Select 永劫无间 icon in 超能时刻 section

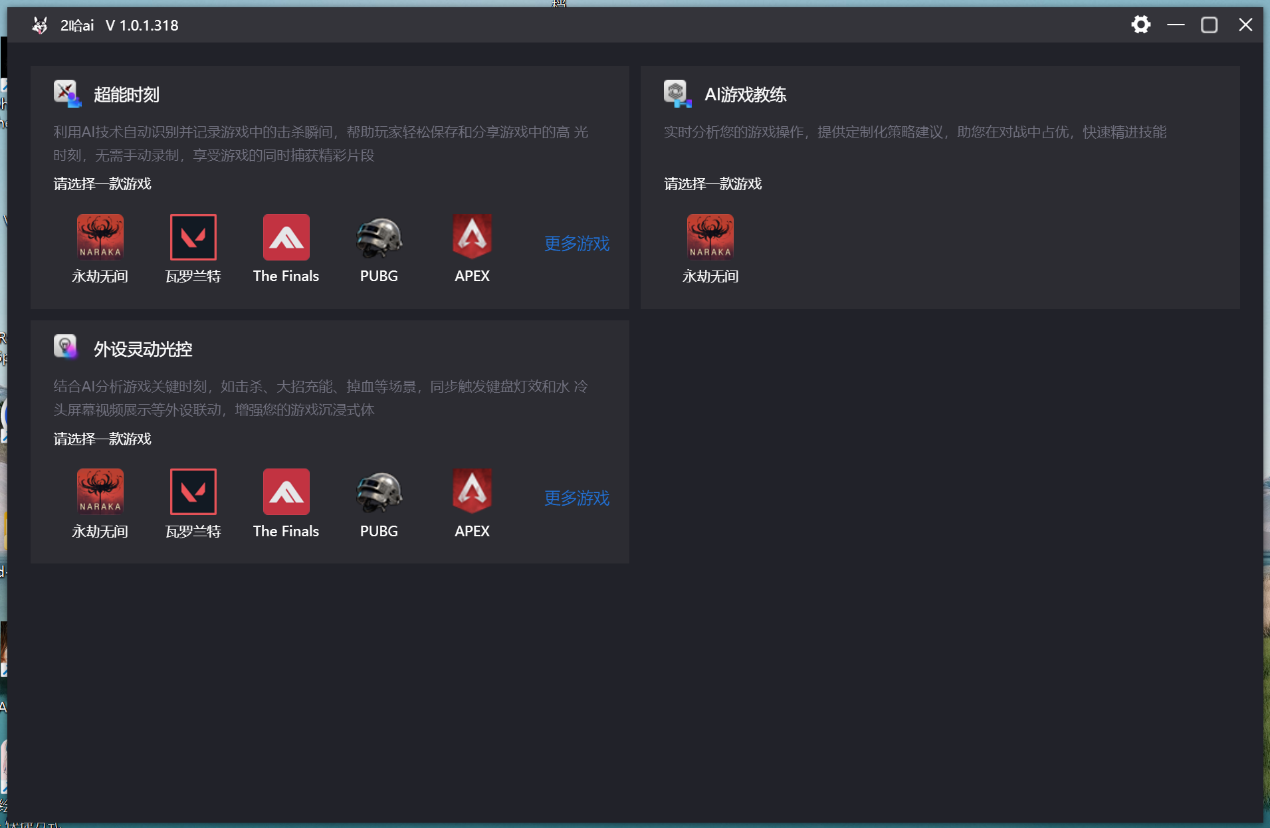[x=100, y=238]
